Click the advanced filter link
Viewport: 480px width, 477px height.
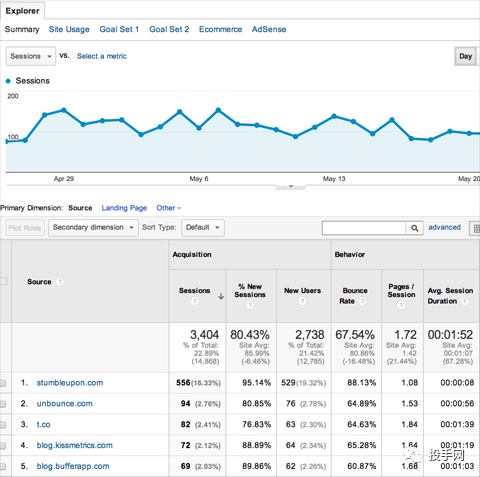[x=444, y=227]
